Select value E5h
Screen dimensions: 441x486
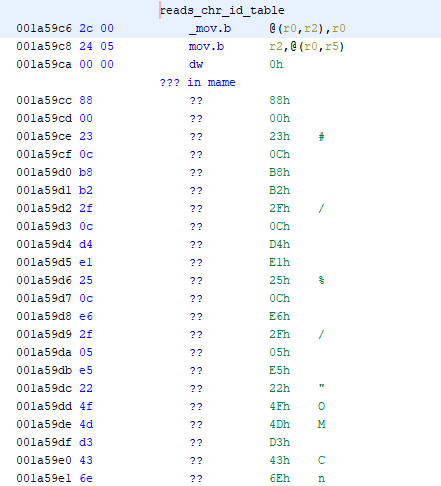click(280, 371)
